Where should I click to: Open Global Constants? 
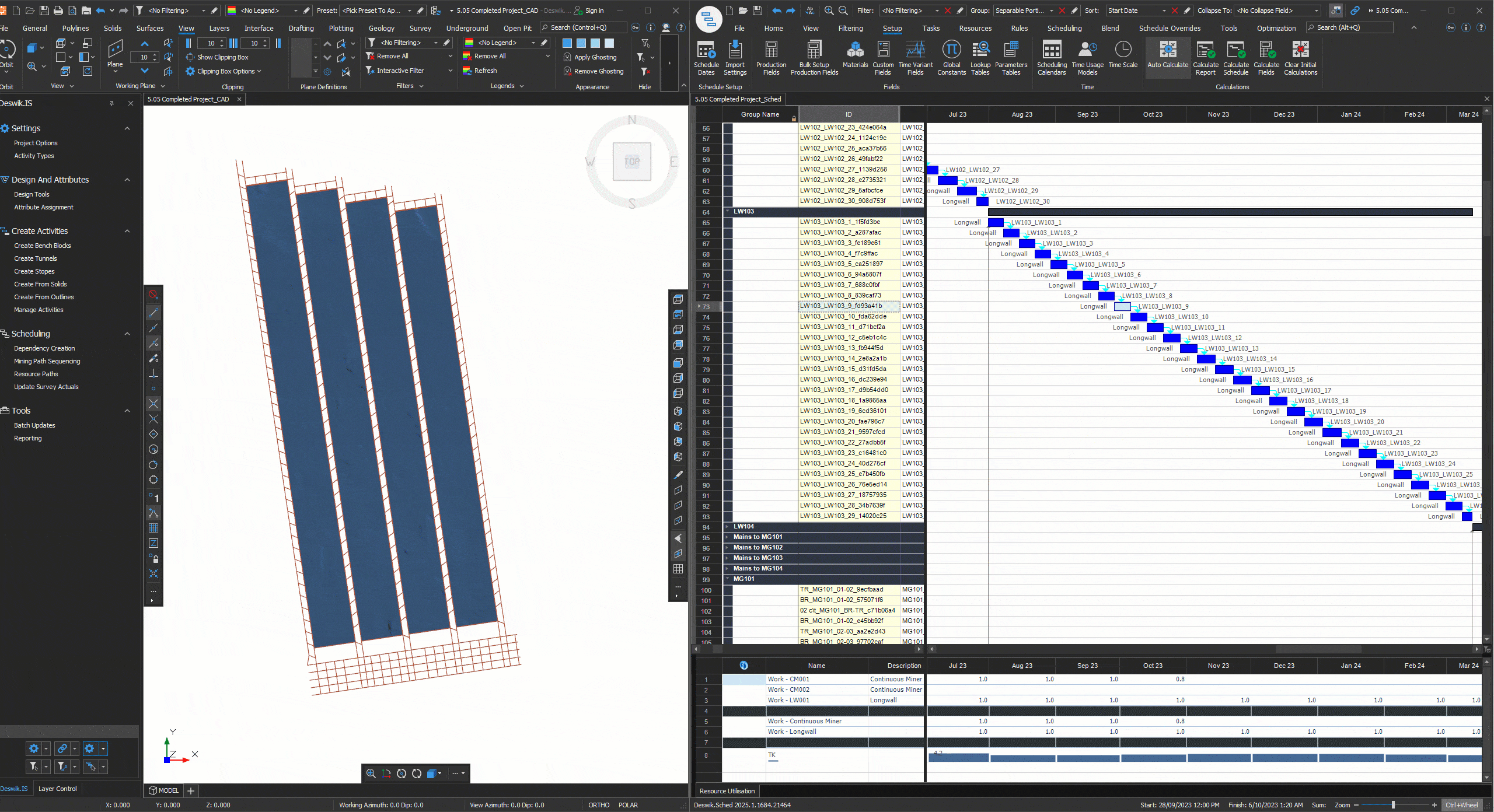(x=951, y=58)
